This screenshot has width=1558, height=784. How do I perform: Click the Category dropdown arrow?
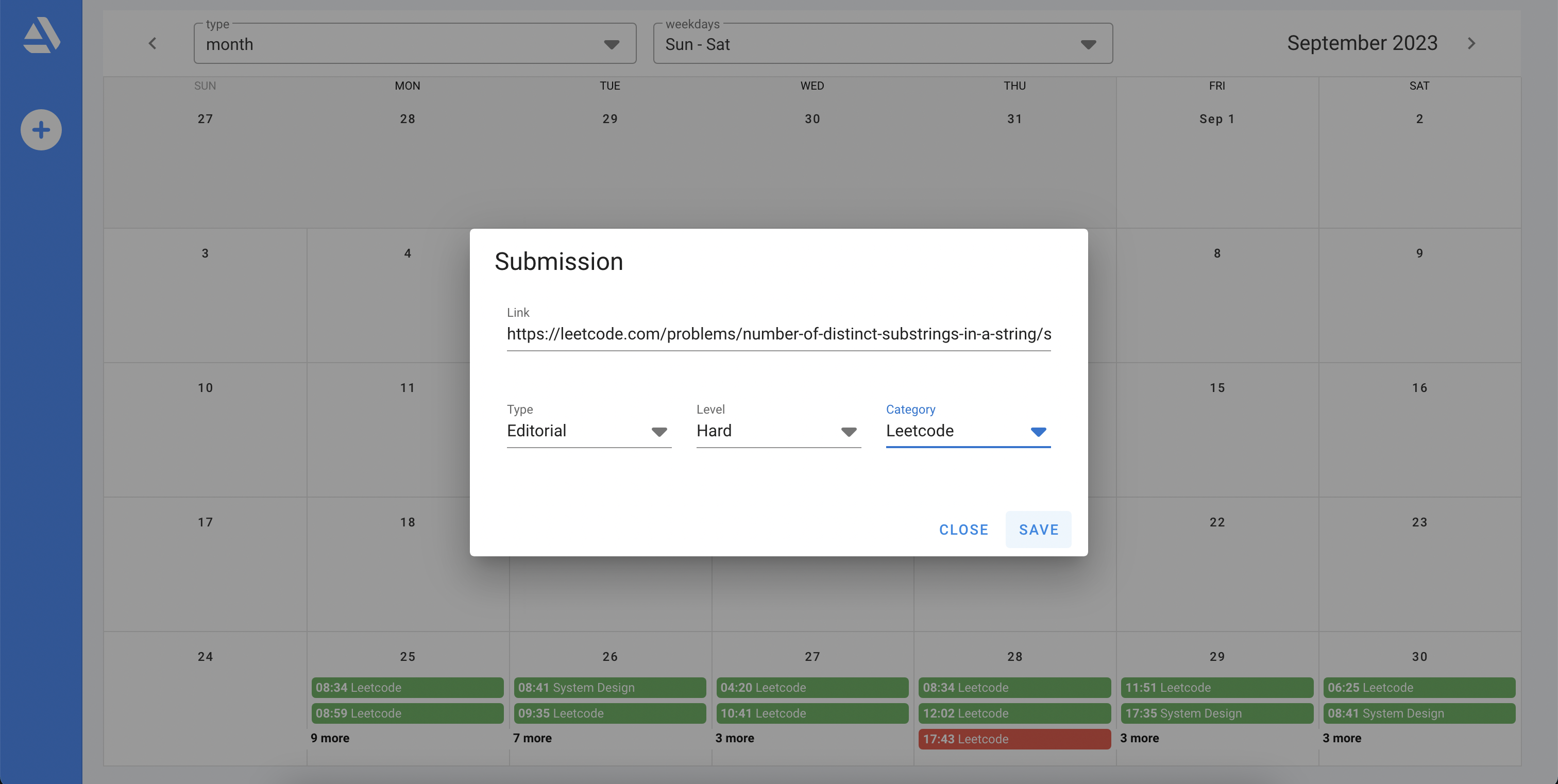1038,432
